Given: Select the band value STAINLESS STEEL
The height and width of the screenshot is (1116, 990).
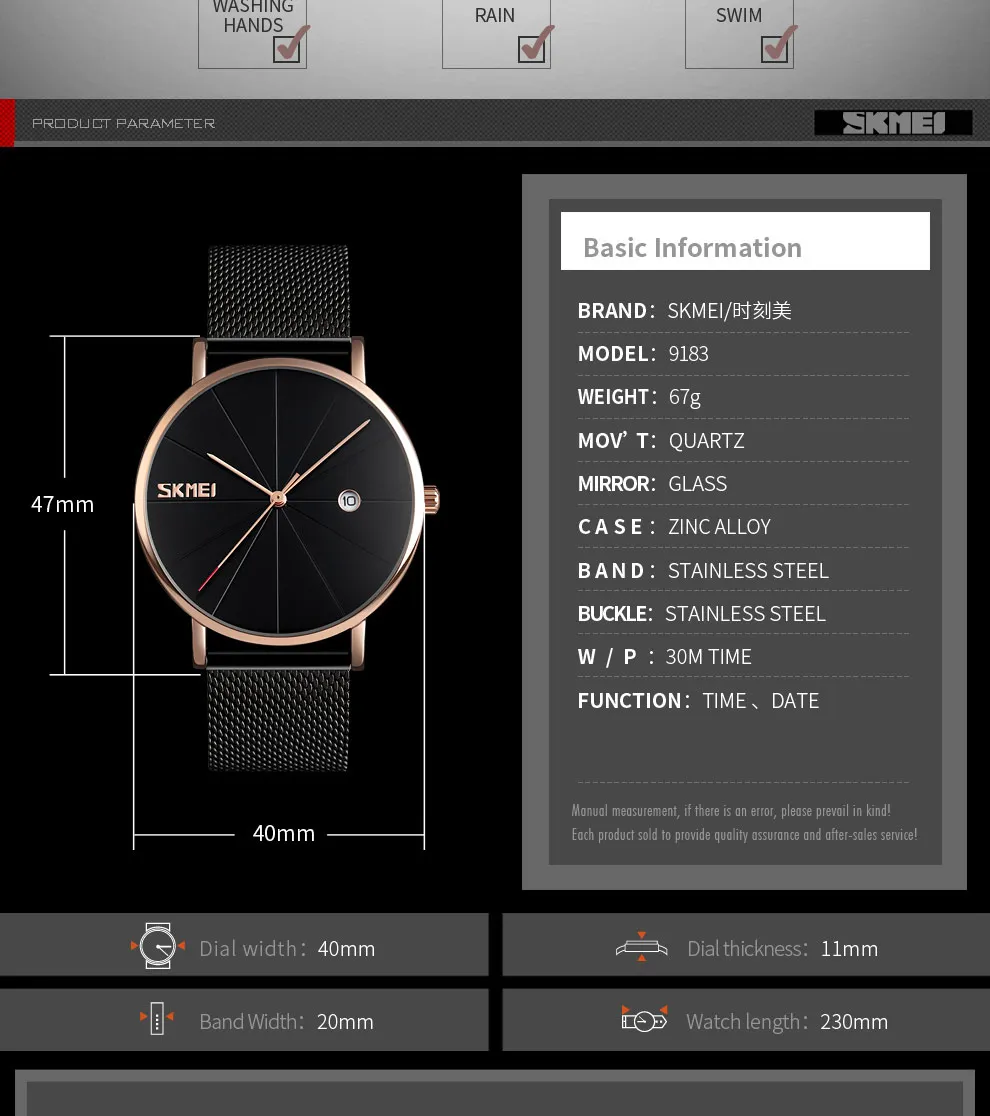Looking at the screenshot, I should coord(748,571).
